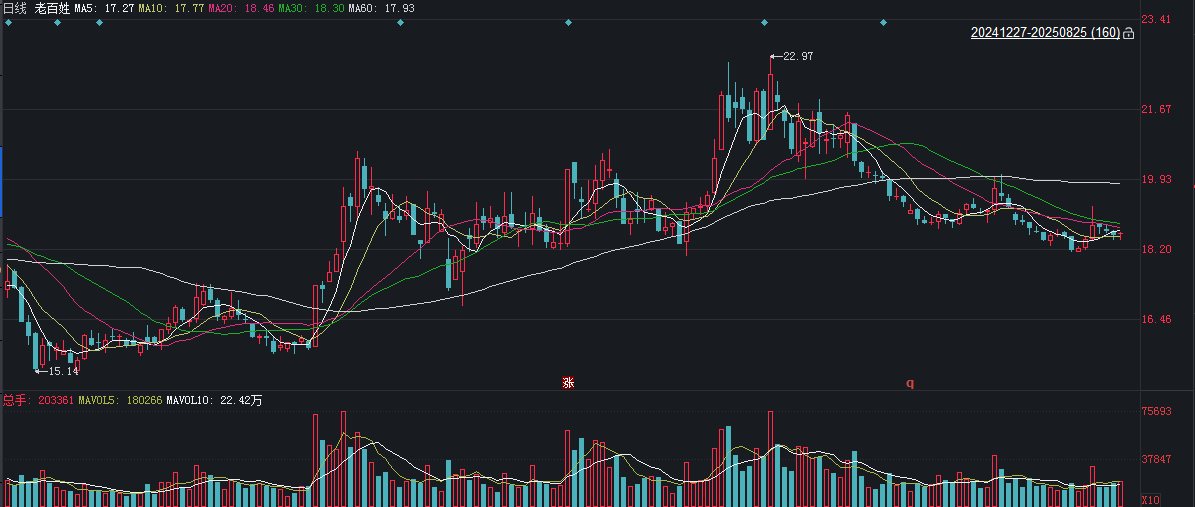Select the green MA30 indicator label
Viewport: 1195px width, 507px height.
tap(308, 8)
